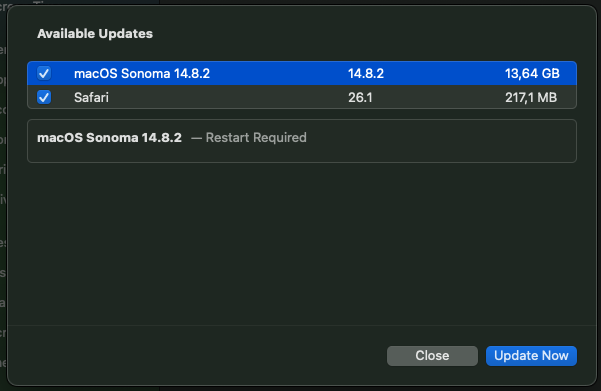Click blank area between Sonoma name and version
The width and height of the screenshot is (601, 391).
278,73
